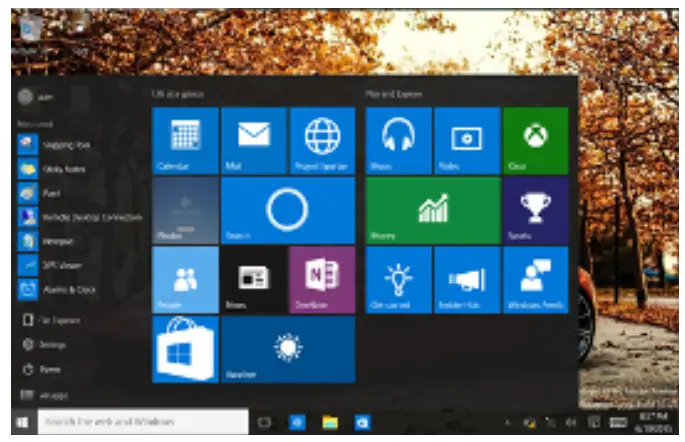Focus the Search the web and Windows box
The height and width of the screenshot is (442, 685).
143,421
